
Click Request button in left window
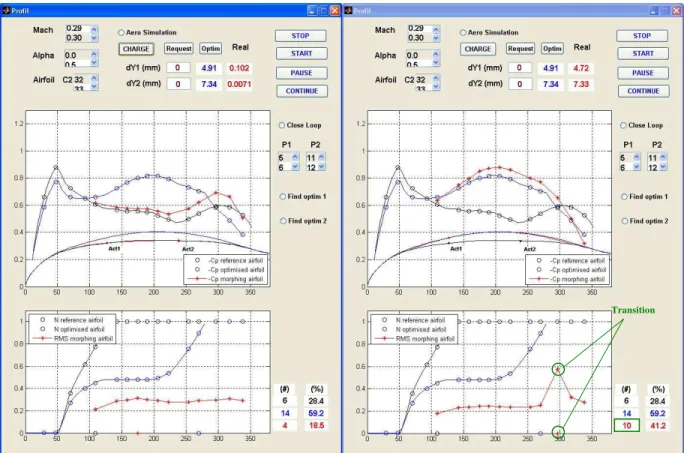pos(178,48)
